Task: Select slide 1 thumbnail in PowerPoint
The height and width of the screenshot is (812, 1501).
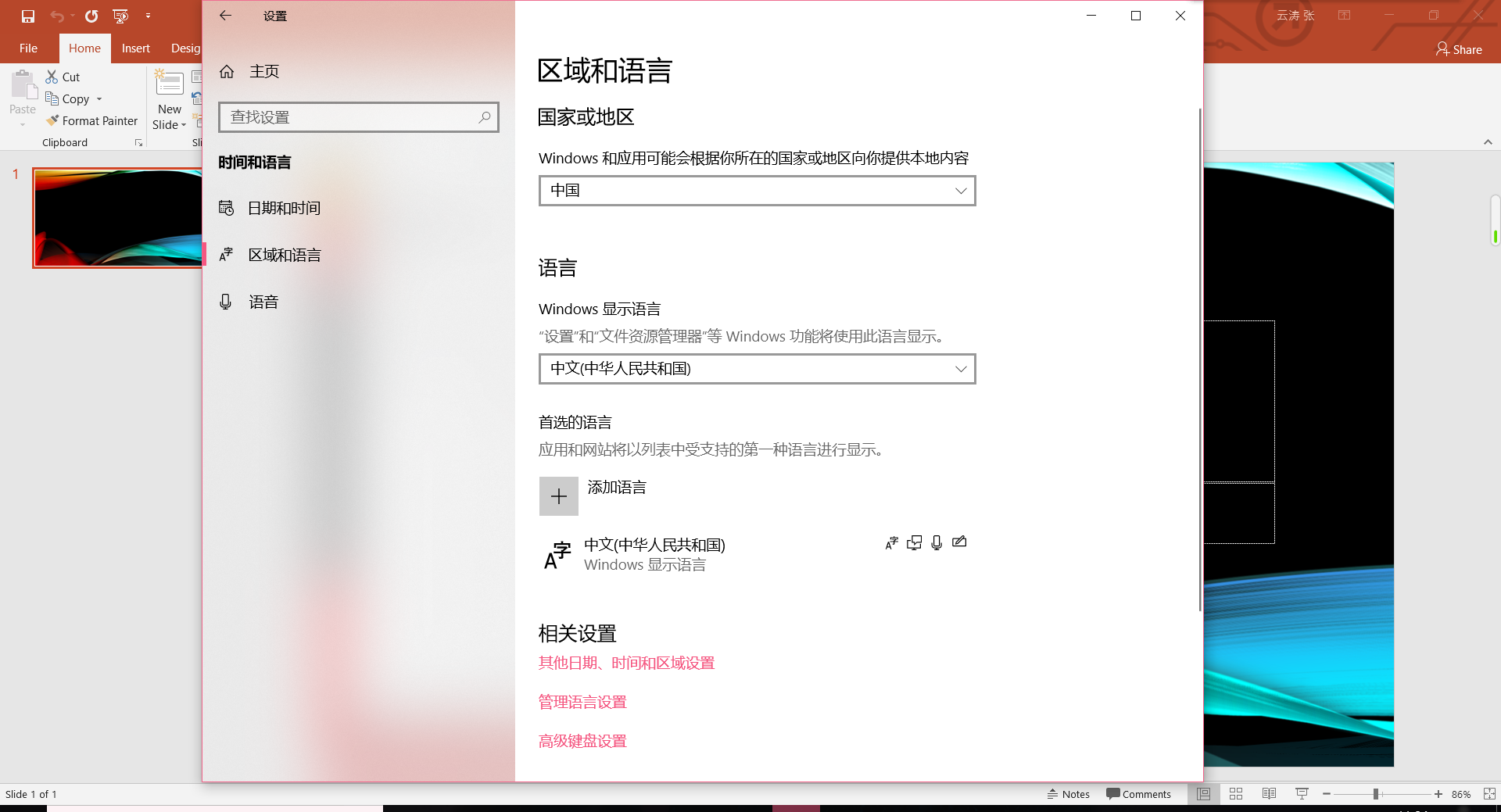Action: tap(117, 218)
